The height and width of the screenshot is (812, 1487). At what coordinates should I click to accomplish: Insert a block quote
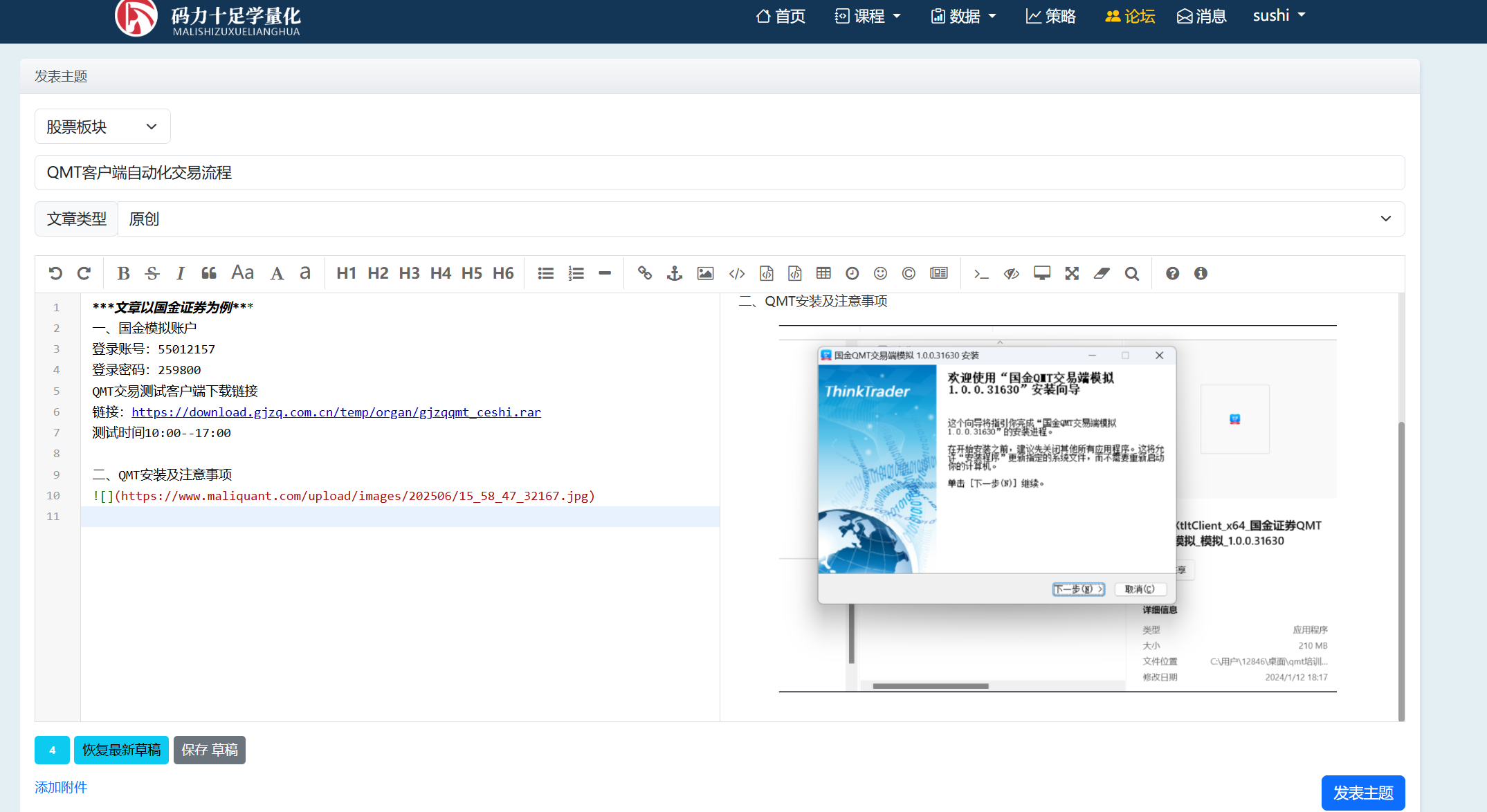click(x=209, y=273)
